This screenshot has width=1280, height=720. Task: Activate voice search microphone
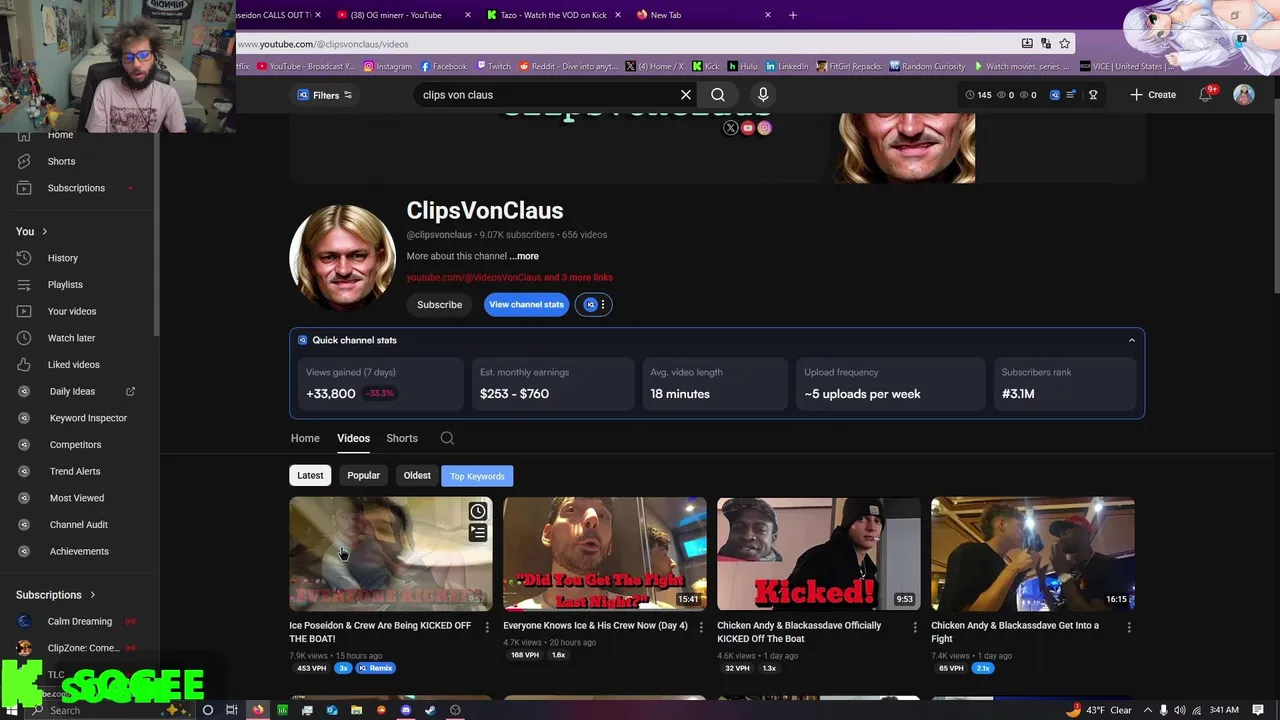pyautogui.click(x=763, y=95)
